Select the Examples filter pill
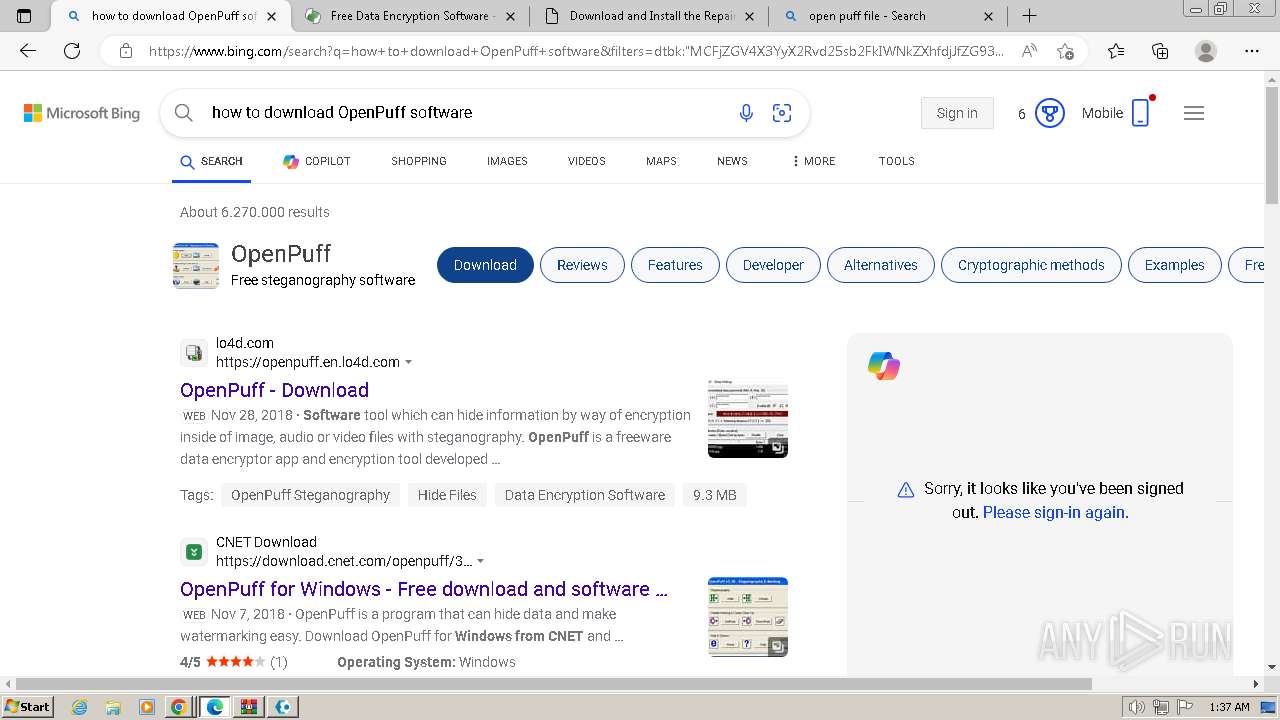Screen dimensions: 1280x720 coord(1175,265)
